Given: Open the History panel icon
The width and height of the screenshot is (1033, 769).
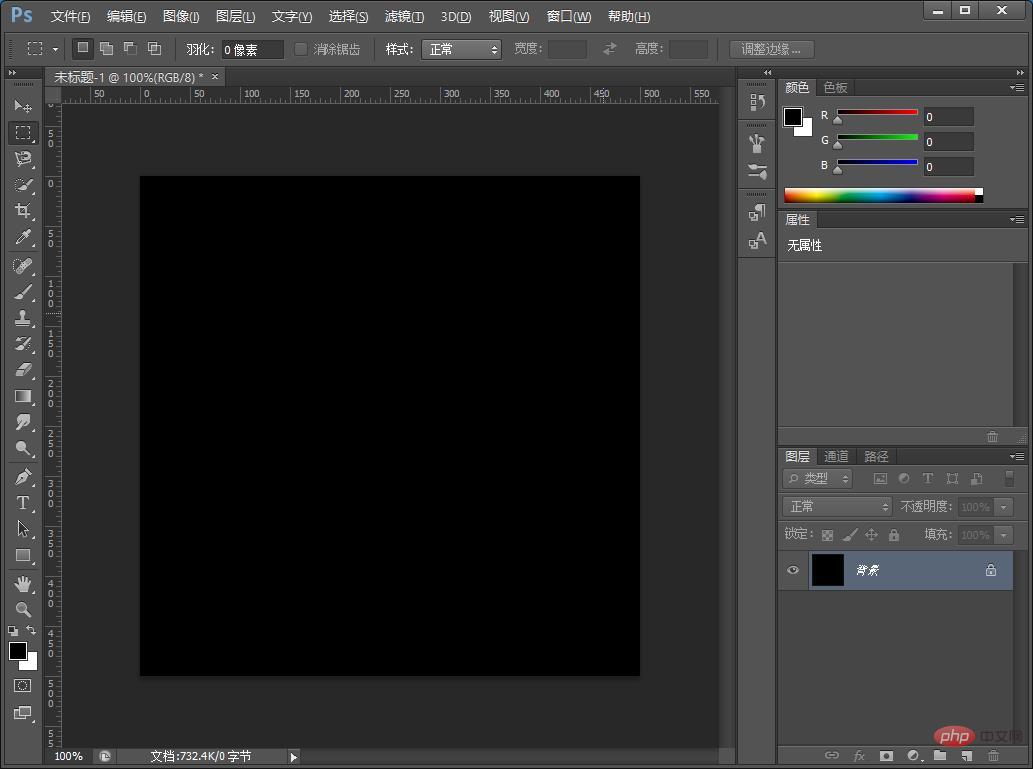Looking at the screenshot, I should (x=757, y=102).
